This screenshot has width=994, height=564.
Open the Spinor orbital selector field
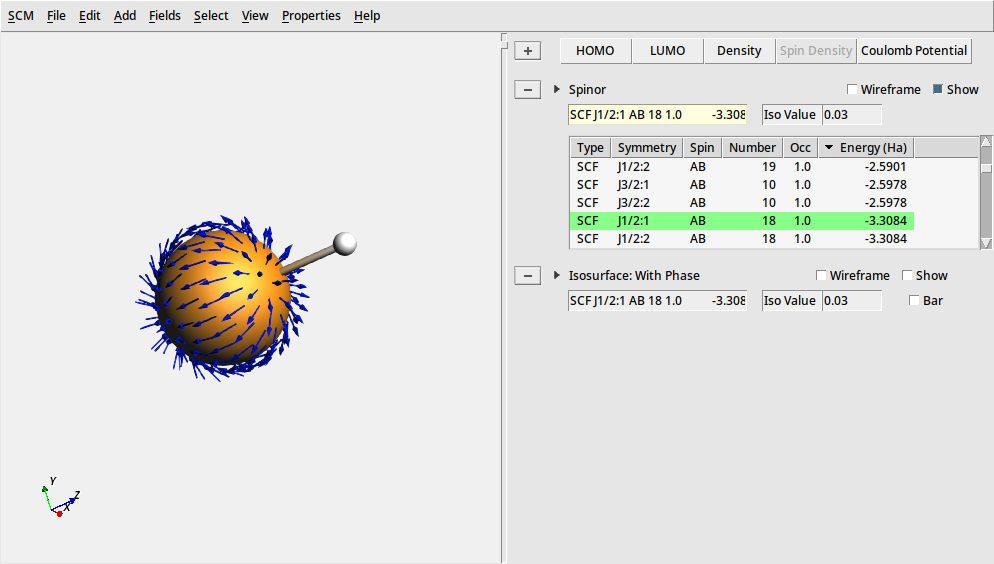657,115
